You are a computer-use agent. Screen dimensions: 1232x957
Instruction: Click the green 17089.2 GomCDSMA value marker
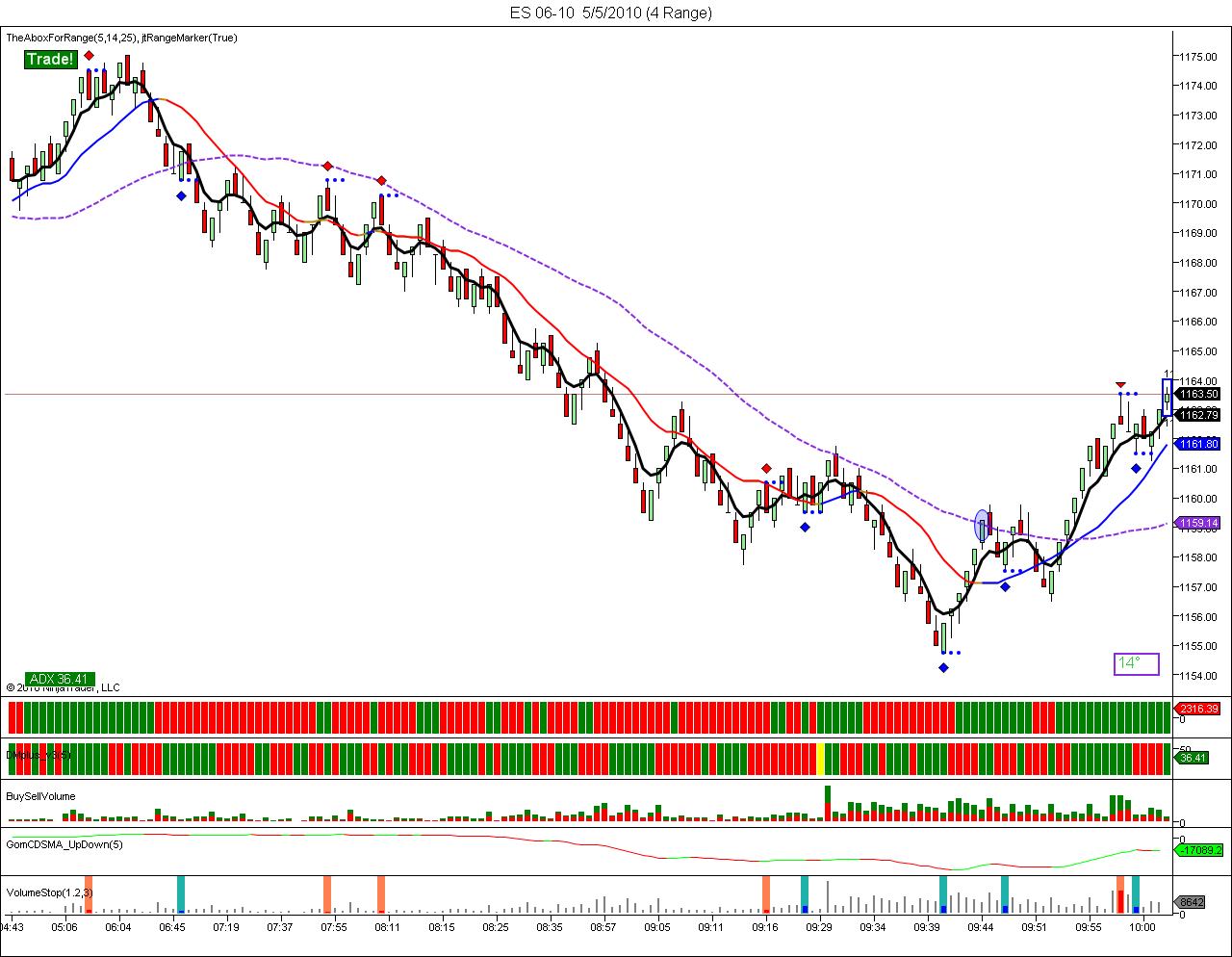(x=1199, y=850)
